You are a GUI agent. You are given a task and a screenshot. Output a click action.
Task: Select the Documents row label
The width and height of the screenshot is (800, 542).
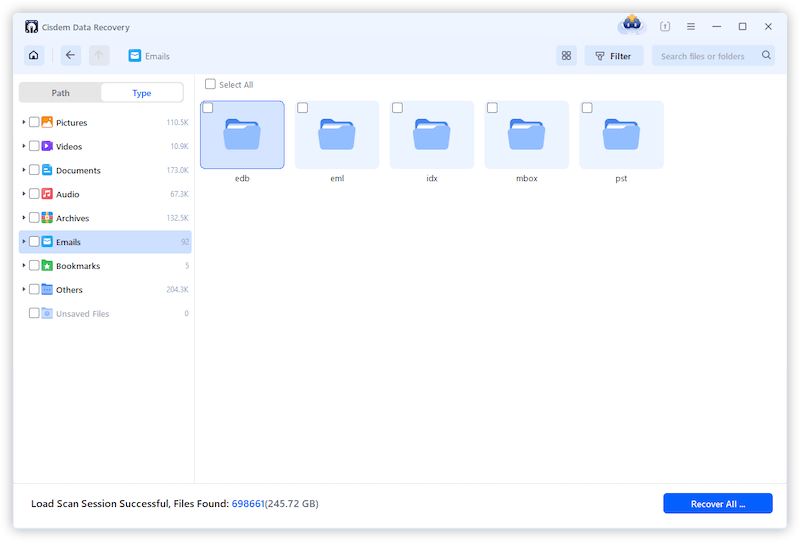point(78,170)
